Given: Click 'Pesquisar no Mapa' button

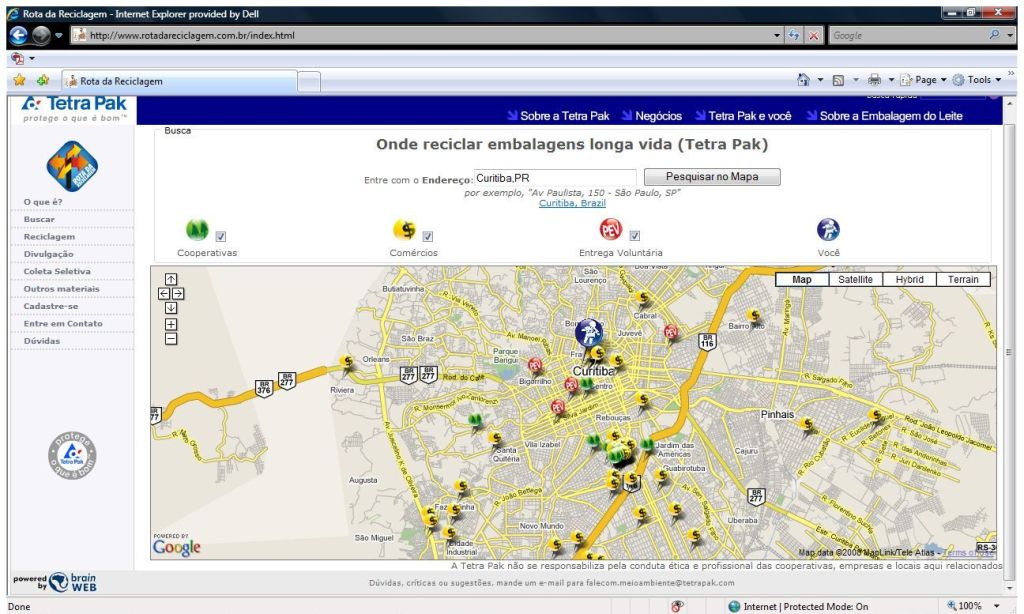Looking at the screenshot, I should pos(711,177).
